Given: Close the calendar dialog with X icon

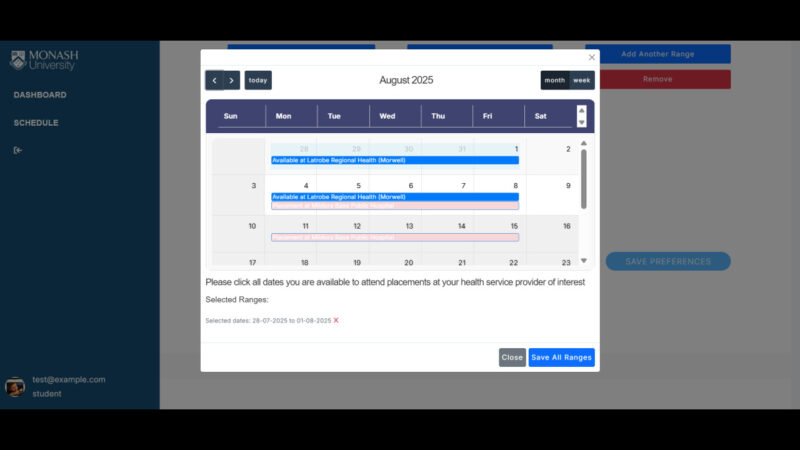Looking at the screenshot, I should pyautogui.click(x=591, y=58).
